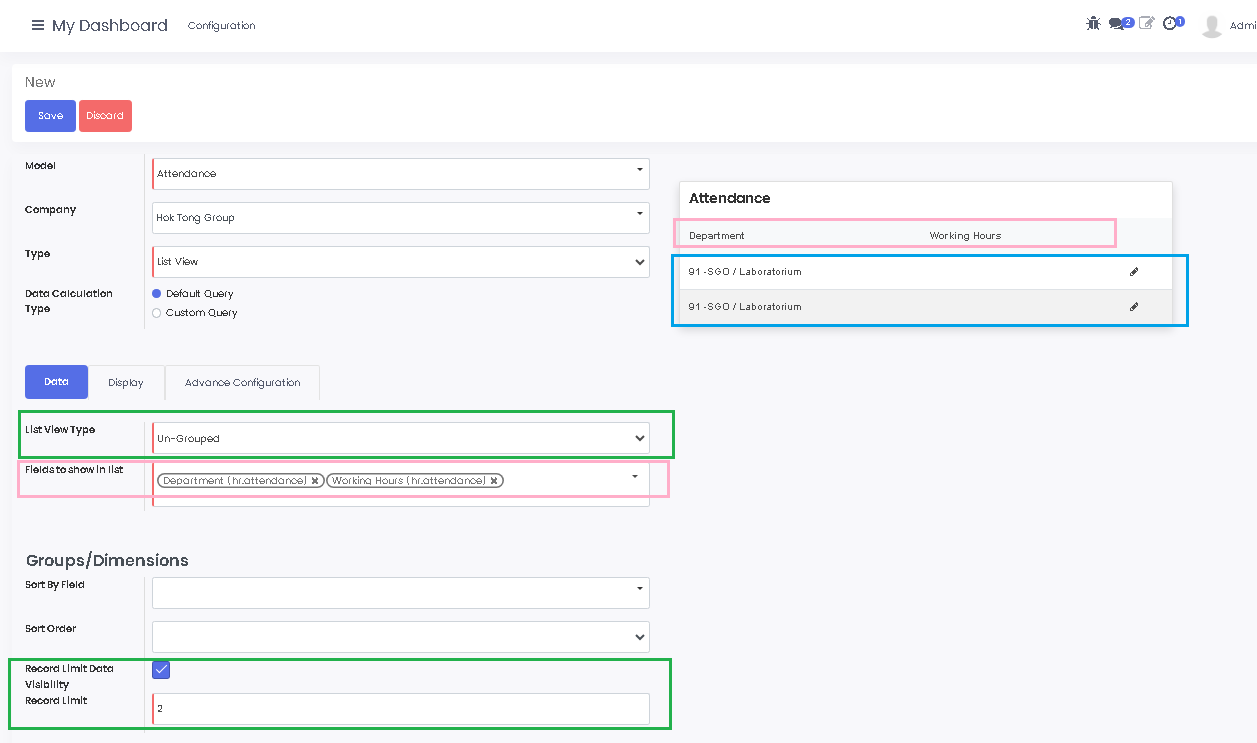Viewport: 1257px width, 743px height.
Task: Open the Sort Order dropdown
Action: tap(400, 637)
